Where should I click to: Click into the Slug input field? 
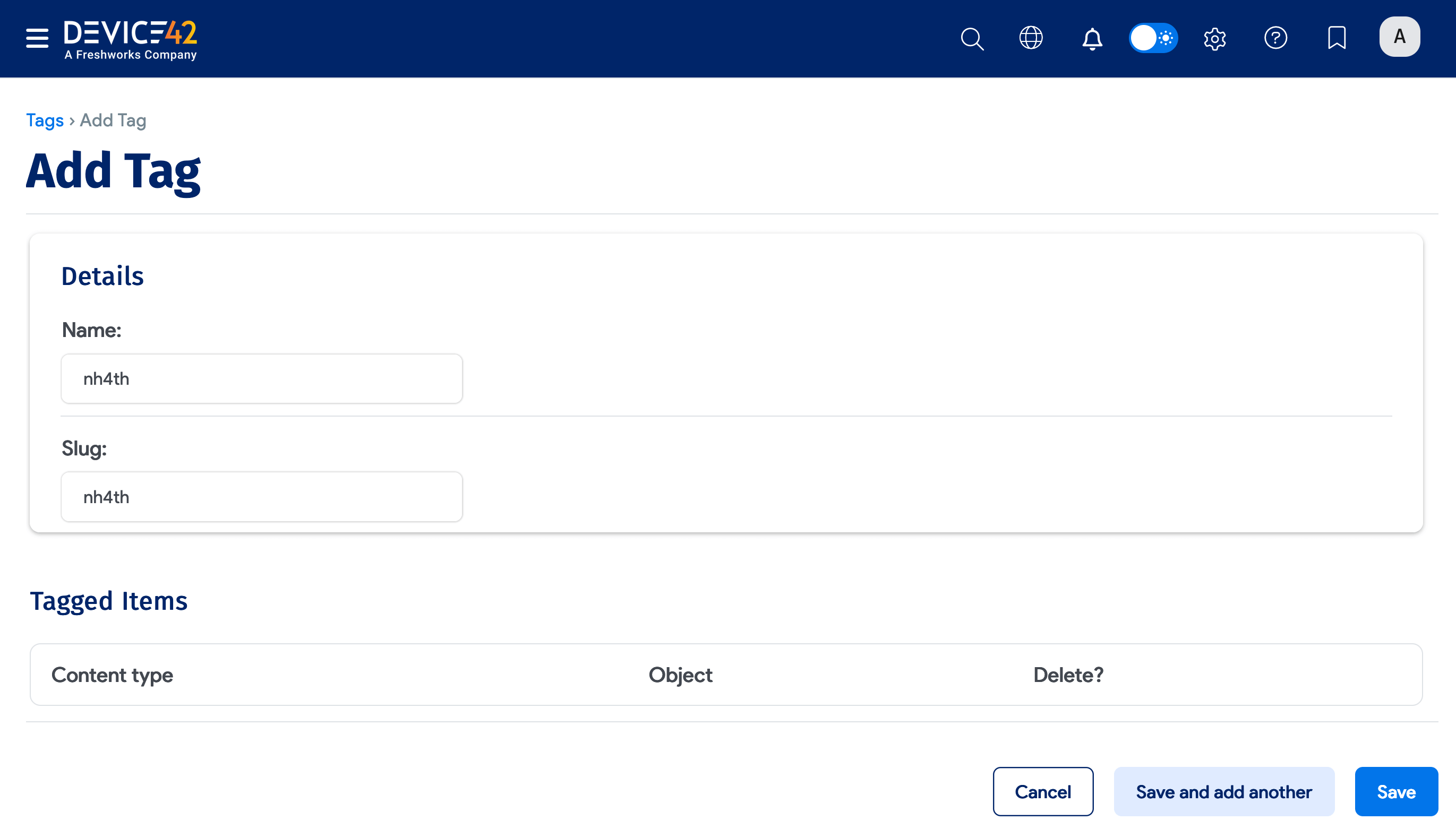(261, 496)
